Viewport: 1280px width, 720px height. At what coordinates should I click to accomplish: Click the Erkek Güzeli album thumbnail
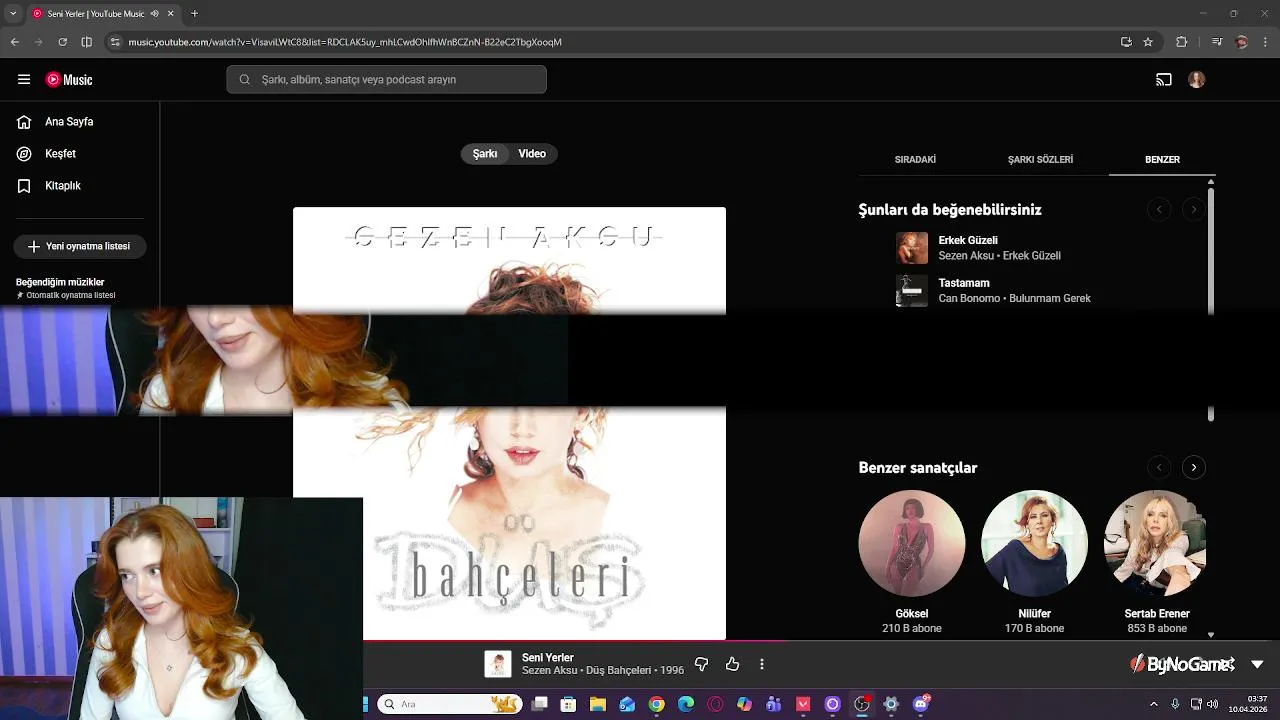[912, 248]
